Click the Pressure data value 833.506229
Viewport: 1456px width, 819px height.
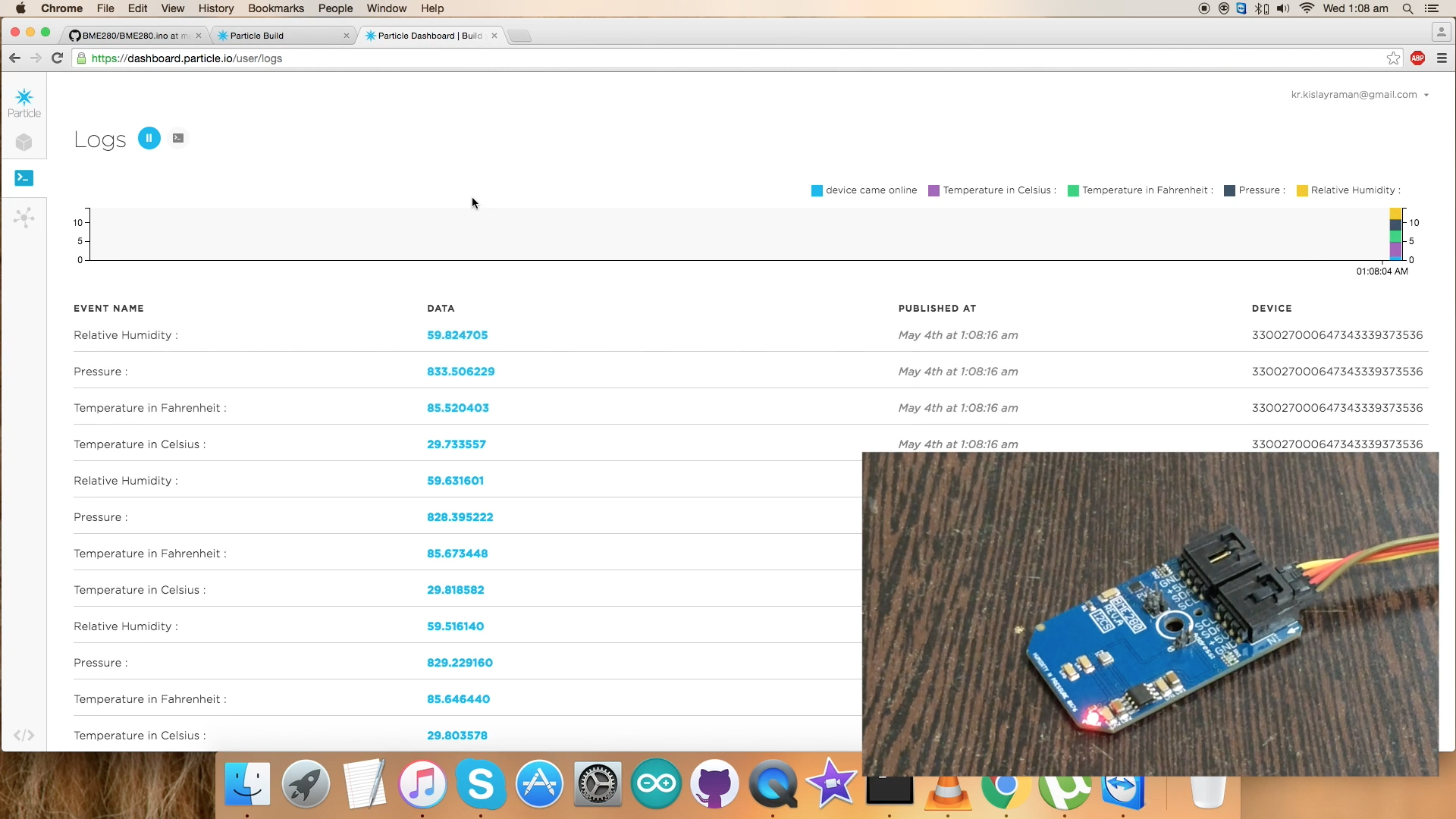click(x=460, y=371)
